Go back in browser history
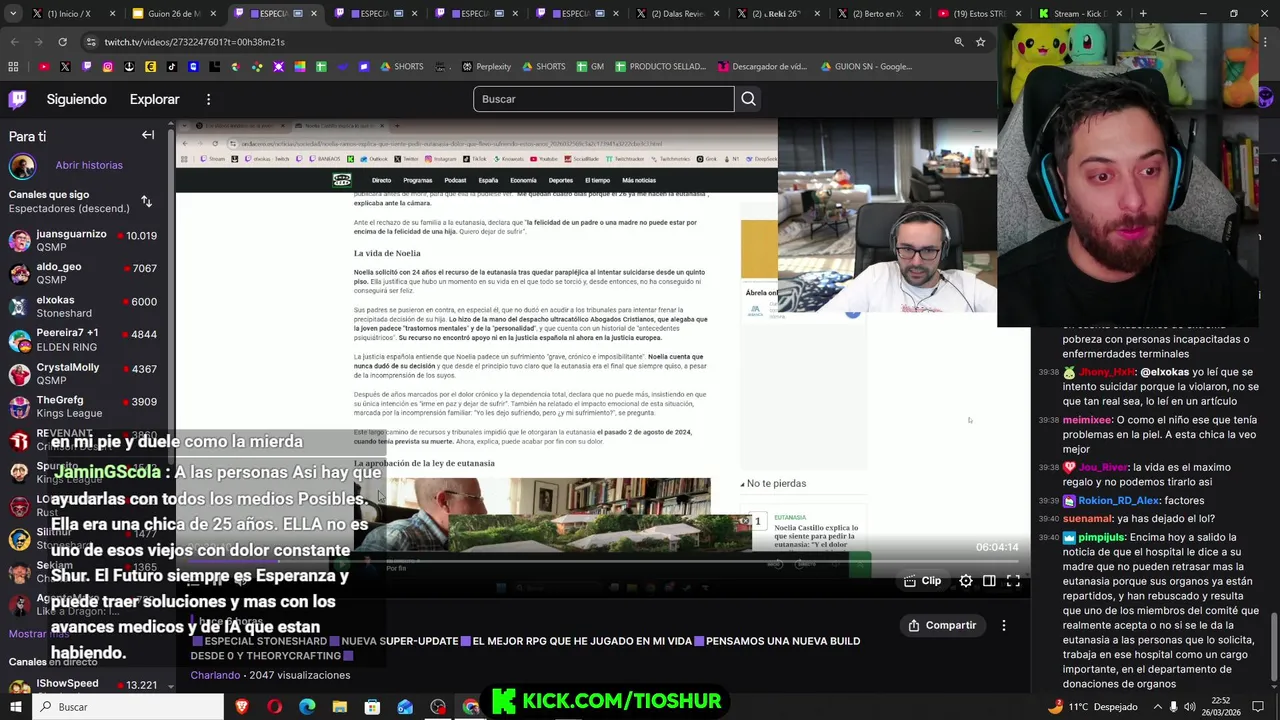Screen dimensions: 1280x720 point(14,42)
